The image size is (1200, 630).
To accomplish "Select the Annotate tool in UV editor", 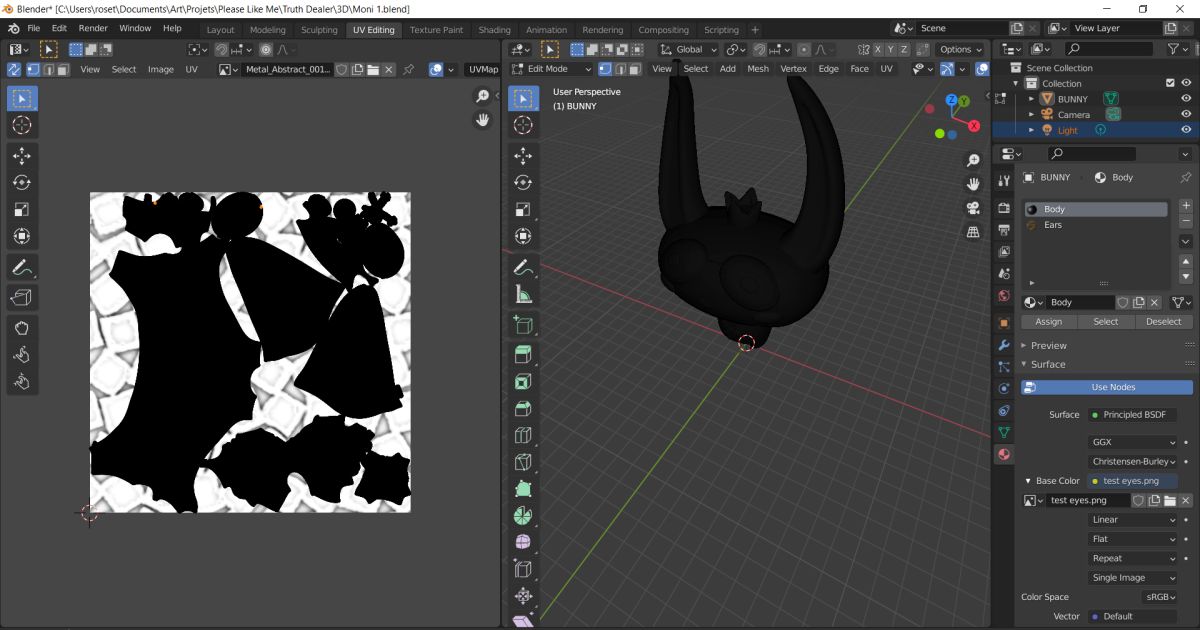I will click(x=22, y=268).
